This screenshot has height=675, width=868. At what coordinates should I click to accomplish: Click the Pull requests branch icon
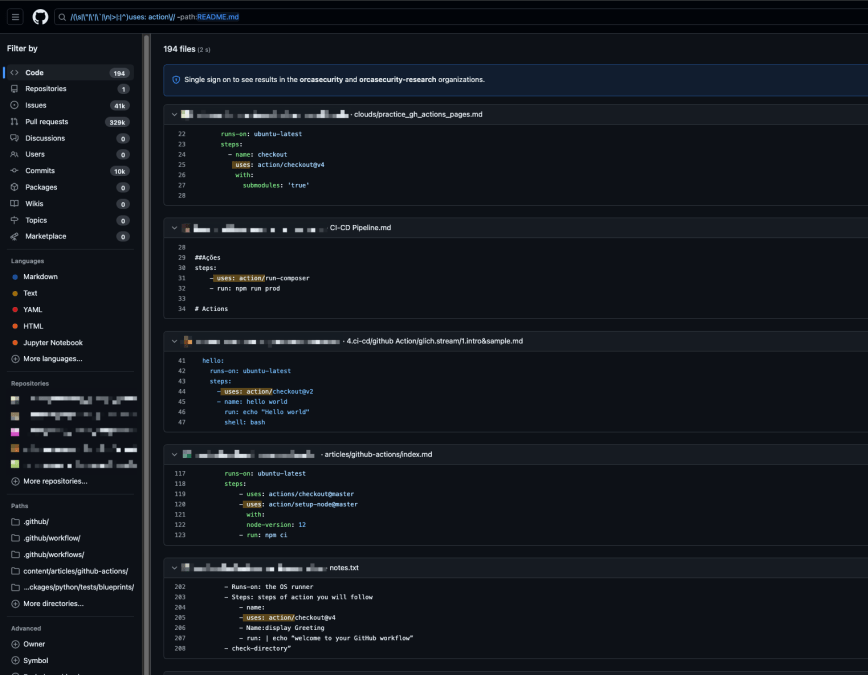14,122
